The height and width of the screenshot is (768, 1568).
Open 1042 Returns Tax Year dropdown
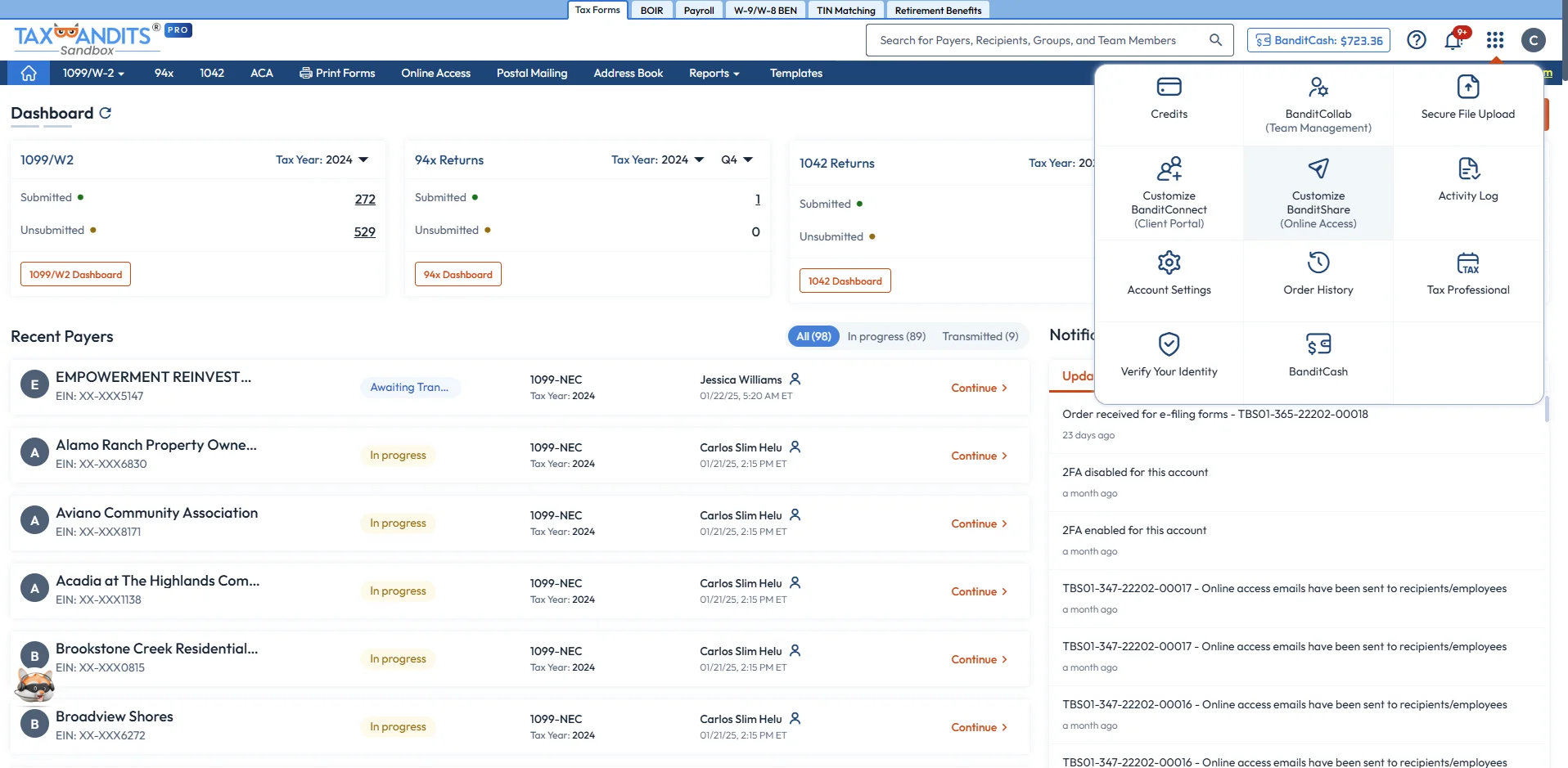coord(1061,163)
